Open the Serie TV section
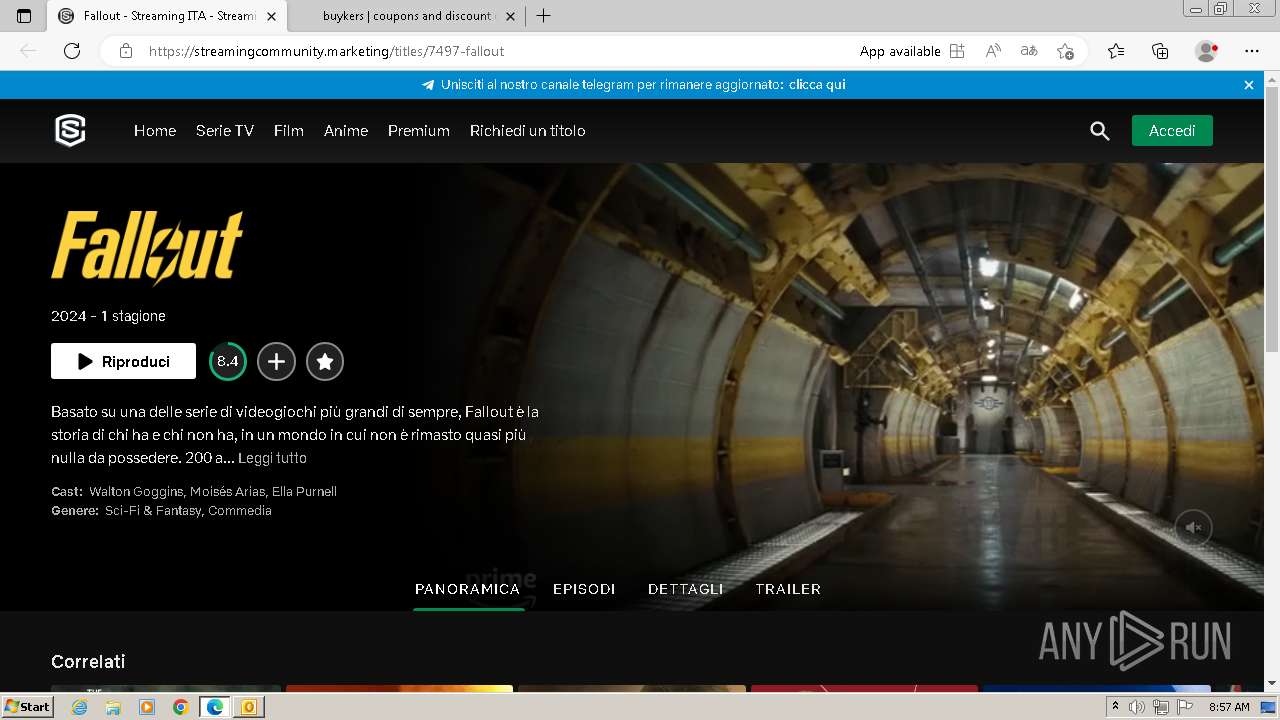The image size is (1280, 720). (225, 131)
